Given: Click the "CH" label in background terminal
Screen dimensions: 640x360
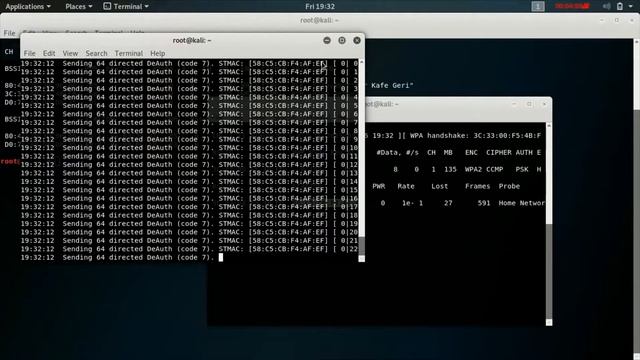Looking at the screenshot, I should [x=9, y=52].
